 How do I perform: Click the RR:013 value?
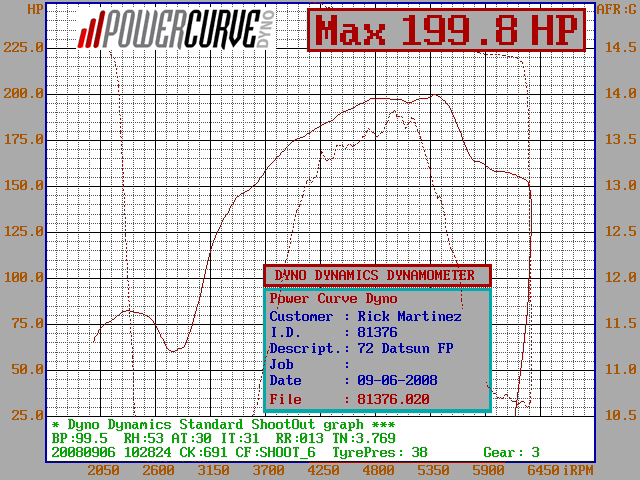pyautogui.click(x=300, y=438)
